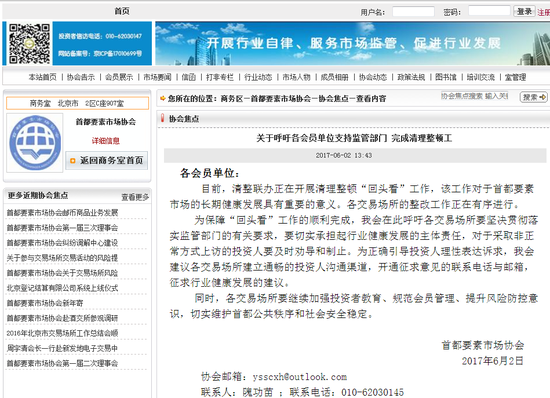This screenshot has height=398, width=550.
Task: Click the 登录 login button
Action: pyautogui.click(x=524, y=11)
